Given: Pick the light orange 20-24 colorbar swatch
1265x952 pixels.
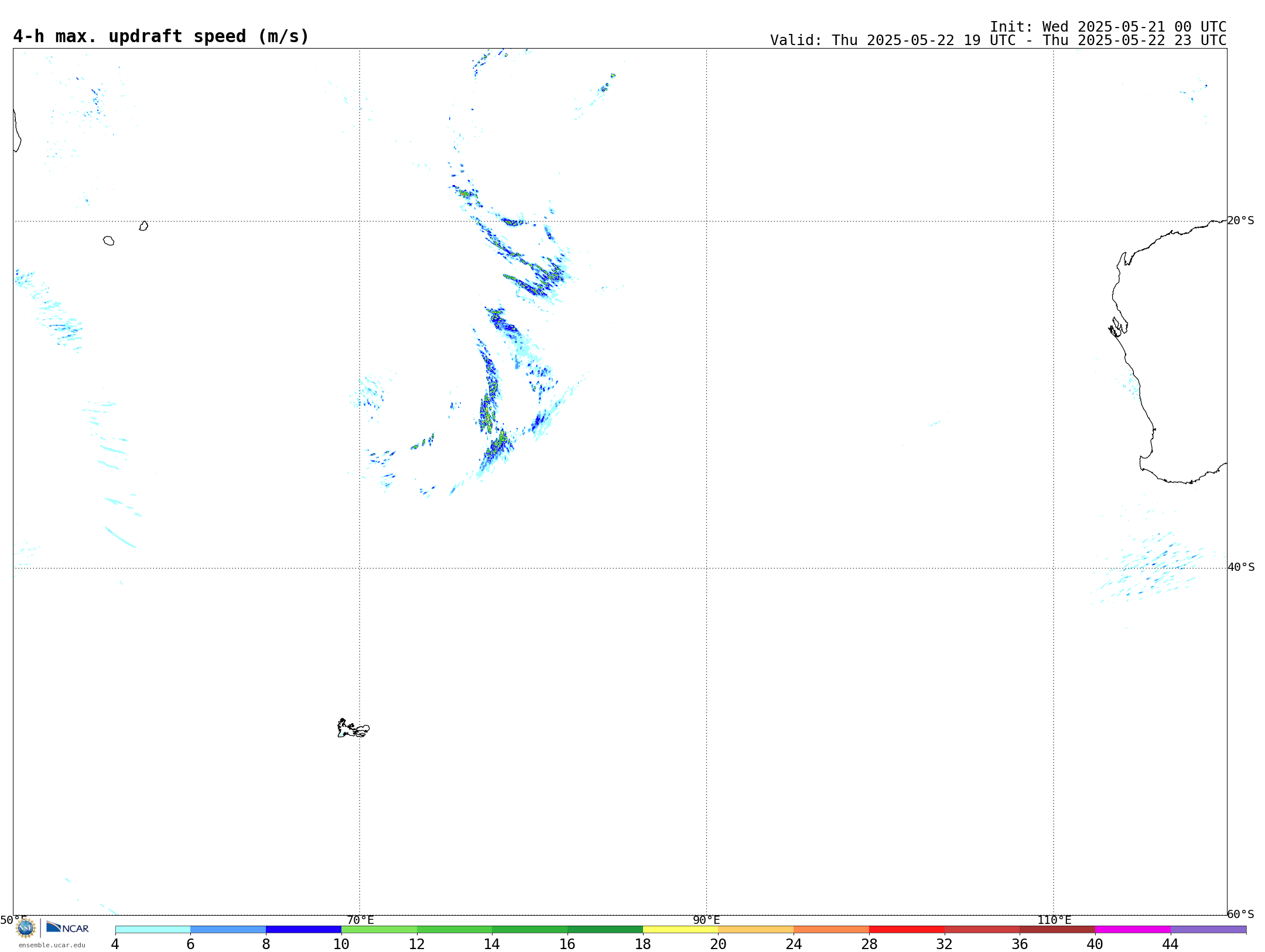Looking at the screenshot, I should tap(756, 930).
